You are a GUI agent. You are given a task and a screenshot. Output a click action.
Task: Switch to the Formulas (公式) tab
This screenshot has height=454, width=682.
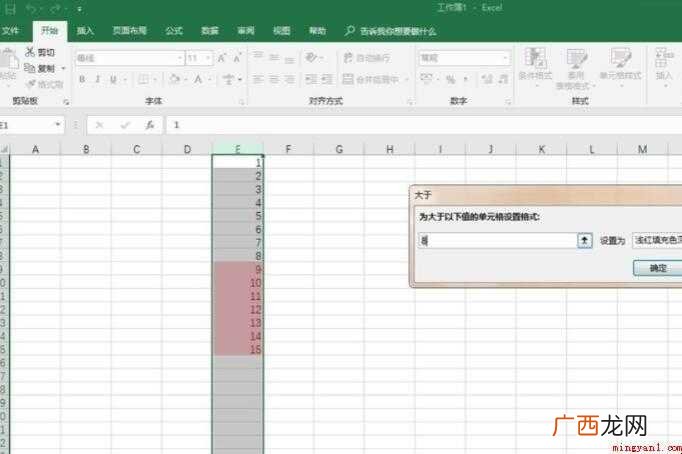click(x=174, y=30)
